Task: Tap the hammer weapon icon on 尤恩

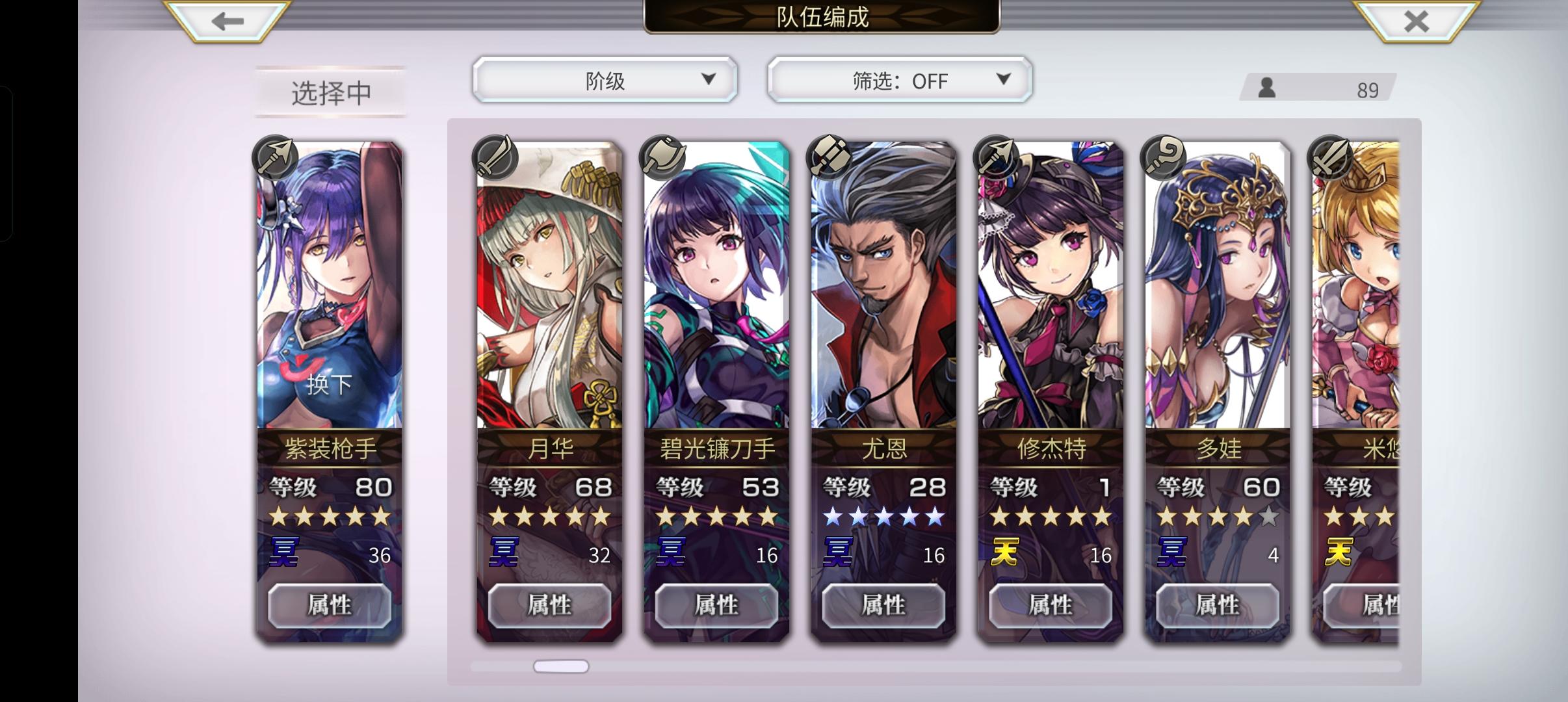Action: pyautogui.click(x=829, y=157)
